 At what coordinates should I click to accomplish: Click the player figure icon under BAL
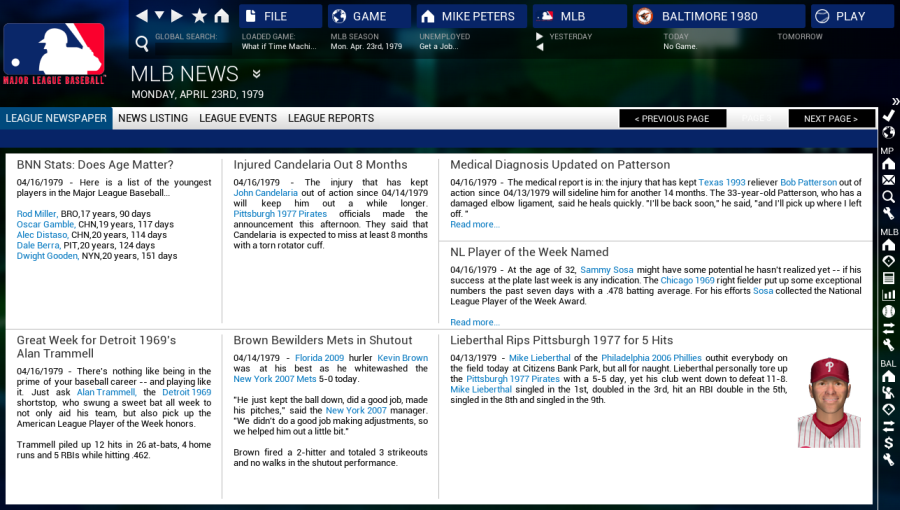pos(888,393)
